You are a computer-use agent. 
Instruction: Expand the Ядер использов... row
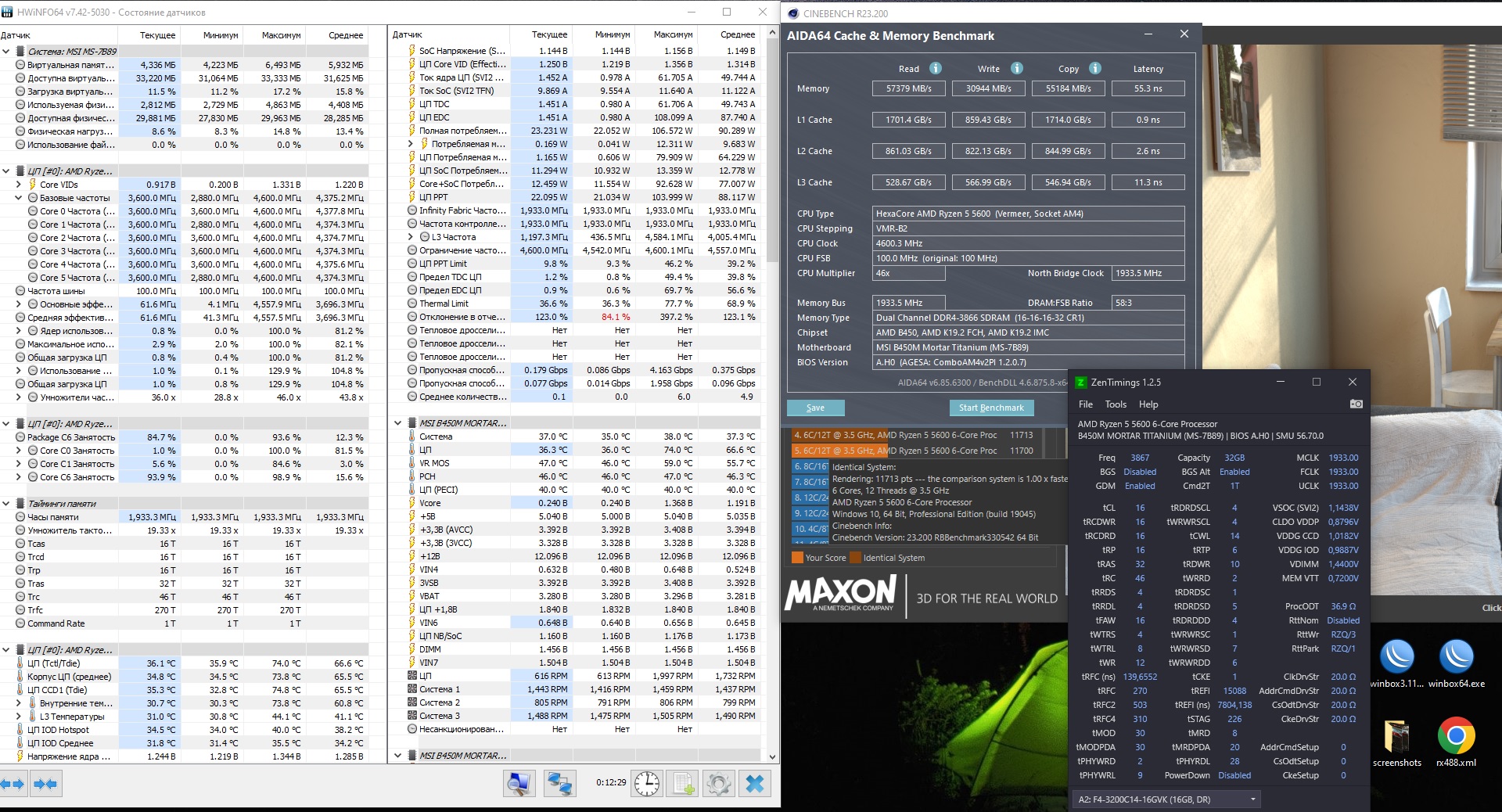(19, 331)
